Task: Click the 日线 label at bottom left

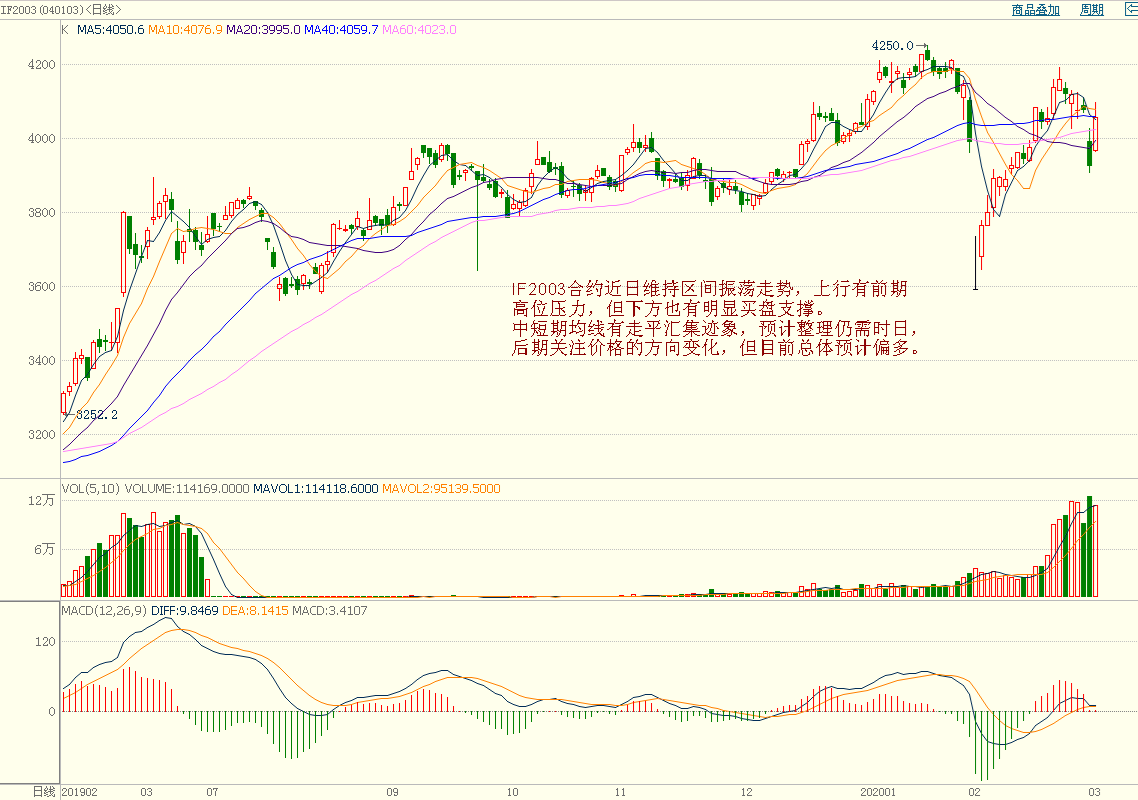Action: pos(44,792)
